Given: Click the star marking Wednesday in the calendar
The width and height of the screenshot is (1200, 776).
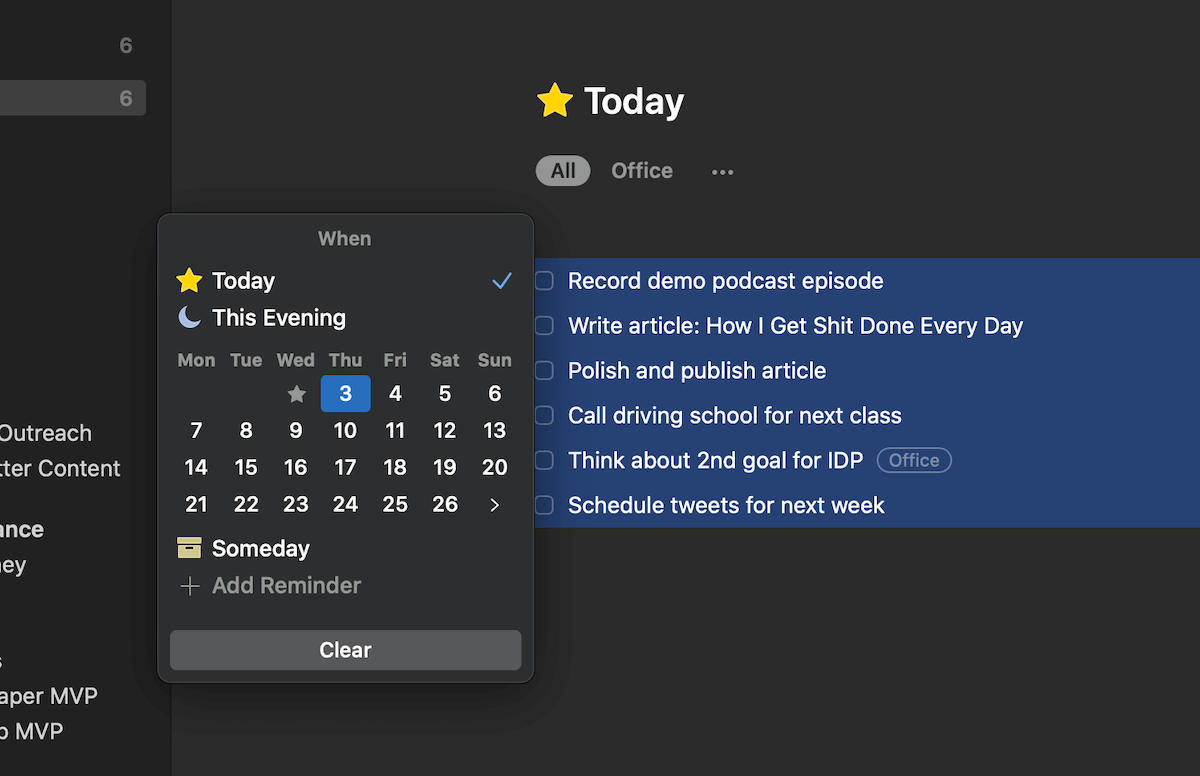Looking at the screenshot, I should (x=296, y=394).
